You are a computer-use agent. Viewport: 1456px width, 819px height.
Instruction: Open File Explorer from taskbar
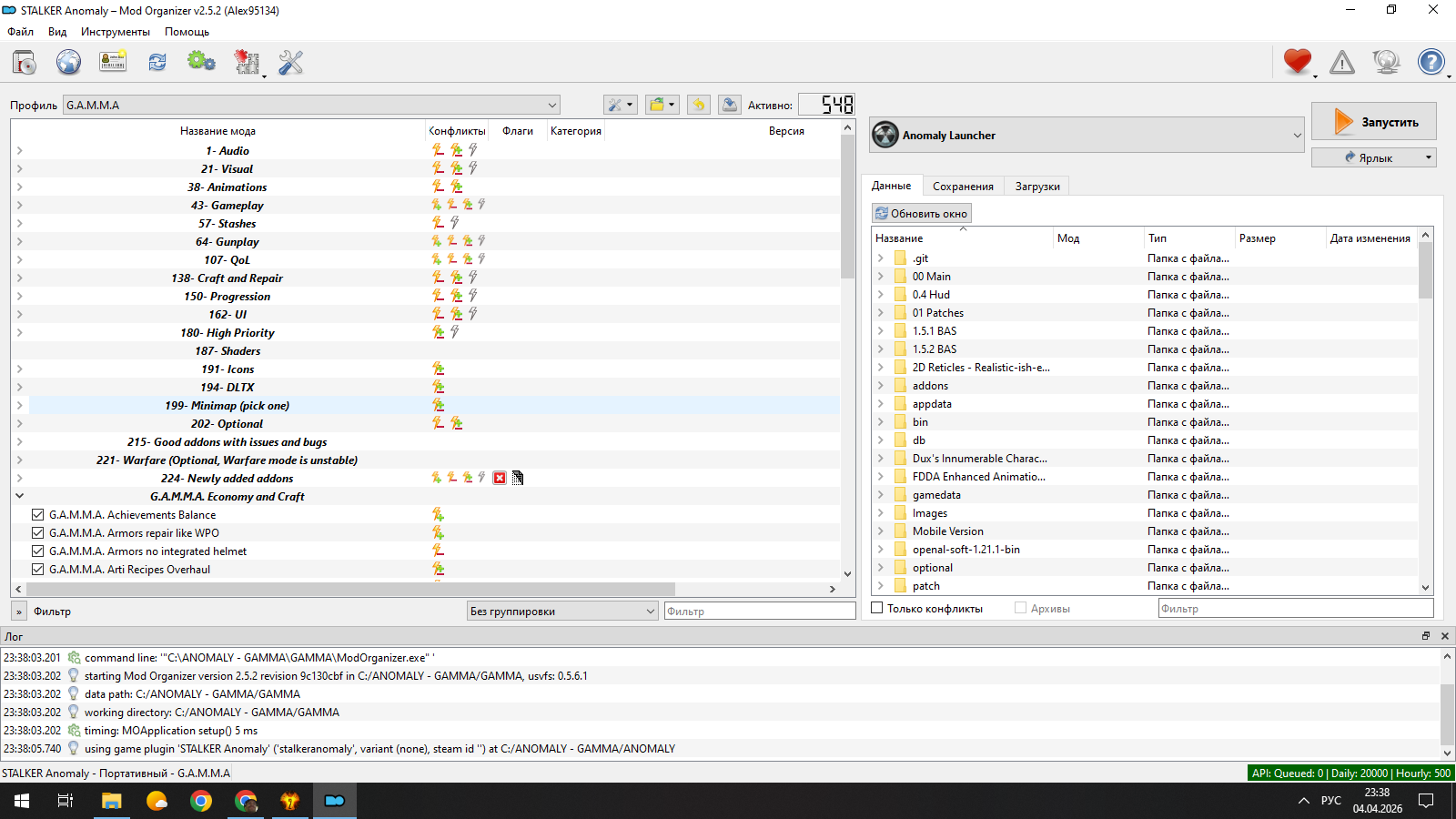111,801
